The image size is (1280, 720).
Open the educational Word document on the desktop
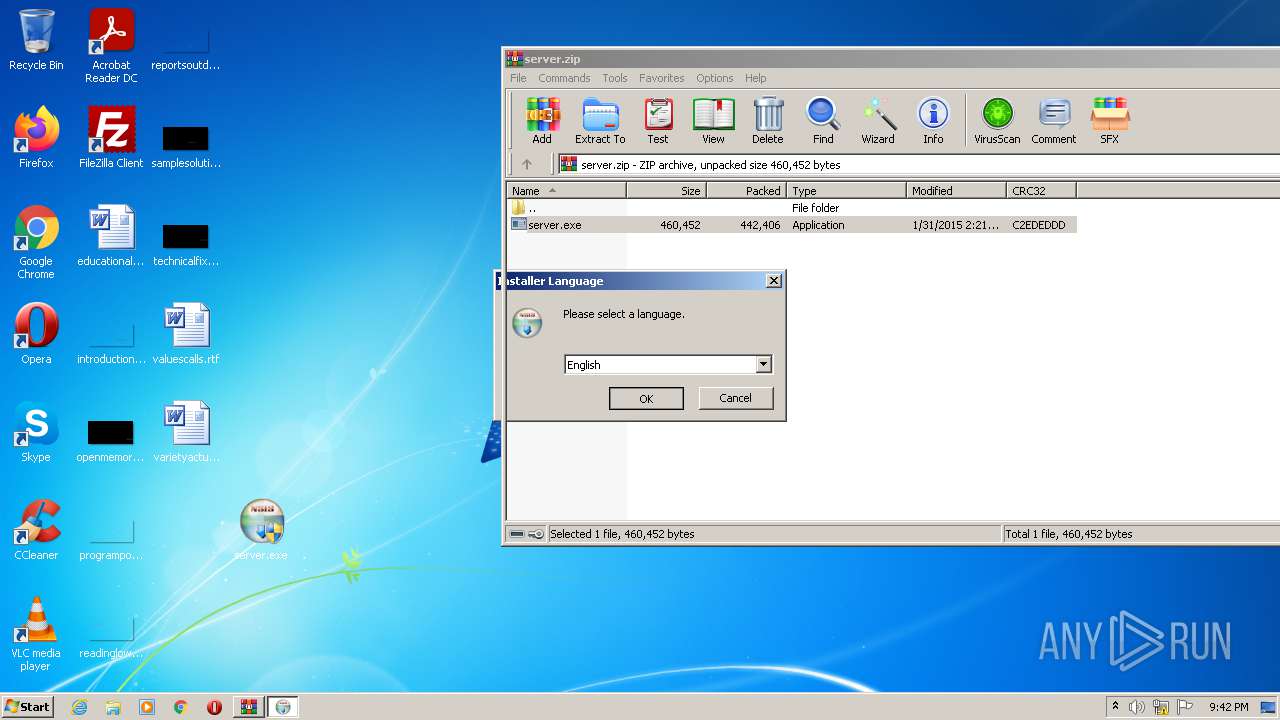pos(111,236)
